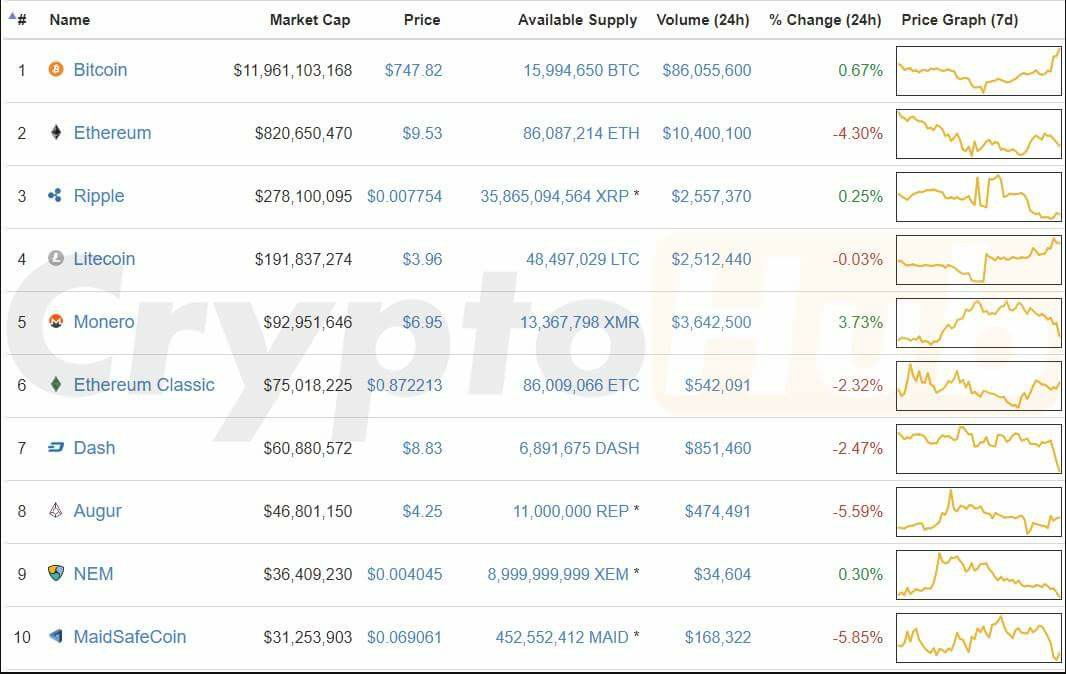Viewport: 1066px width, 674px height.
Task: Click the Ripple logo icon
Action: click(x=55, y=195)
